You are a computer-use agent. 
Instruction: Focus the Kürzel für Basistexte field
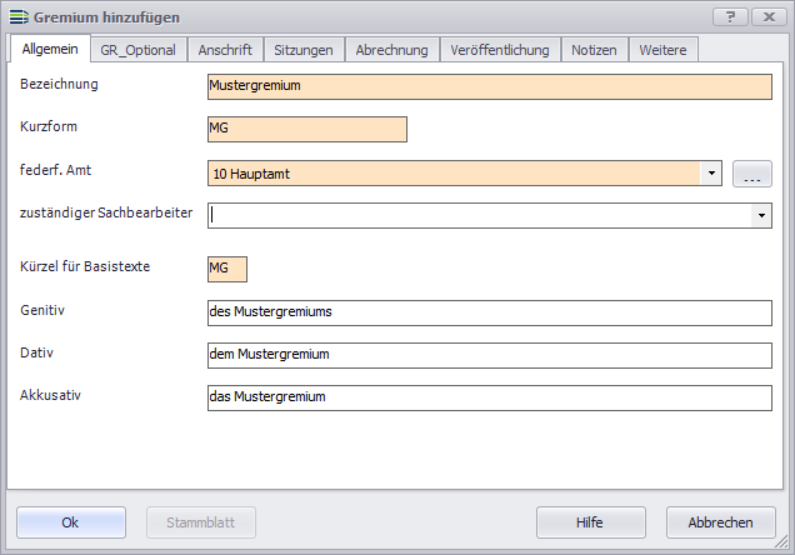(x=227, y=269)
